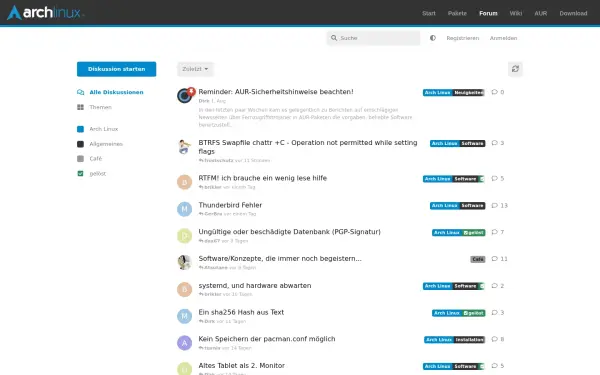Image resolution: width=600 pixels, height=375 pixels.
Task: Open the Themen tag overview
Action: click(x=95, y=107)
